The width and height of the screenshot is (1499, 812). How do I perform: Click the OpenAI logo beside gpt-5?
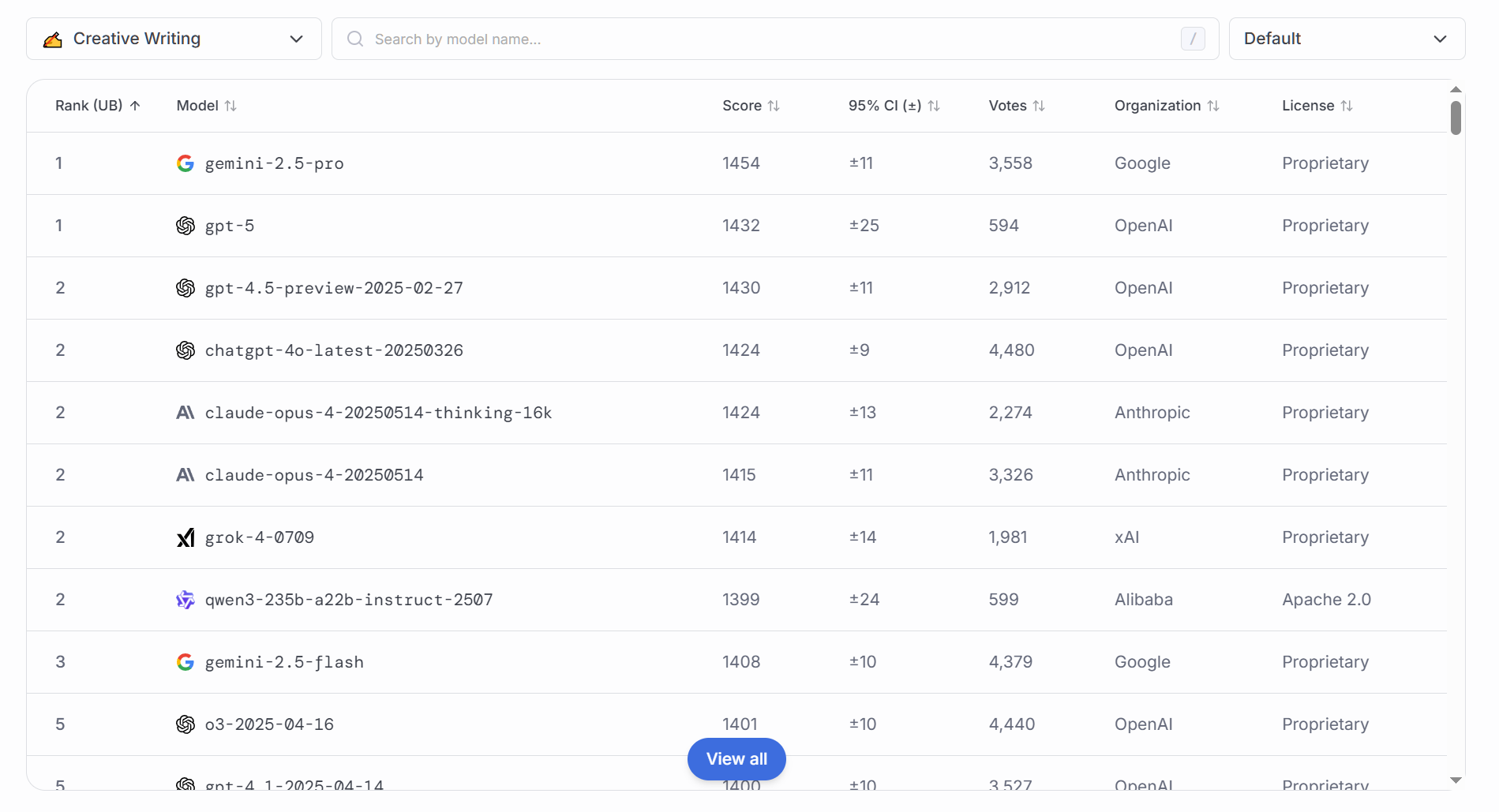click(186, 226)
